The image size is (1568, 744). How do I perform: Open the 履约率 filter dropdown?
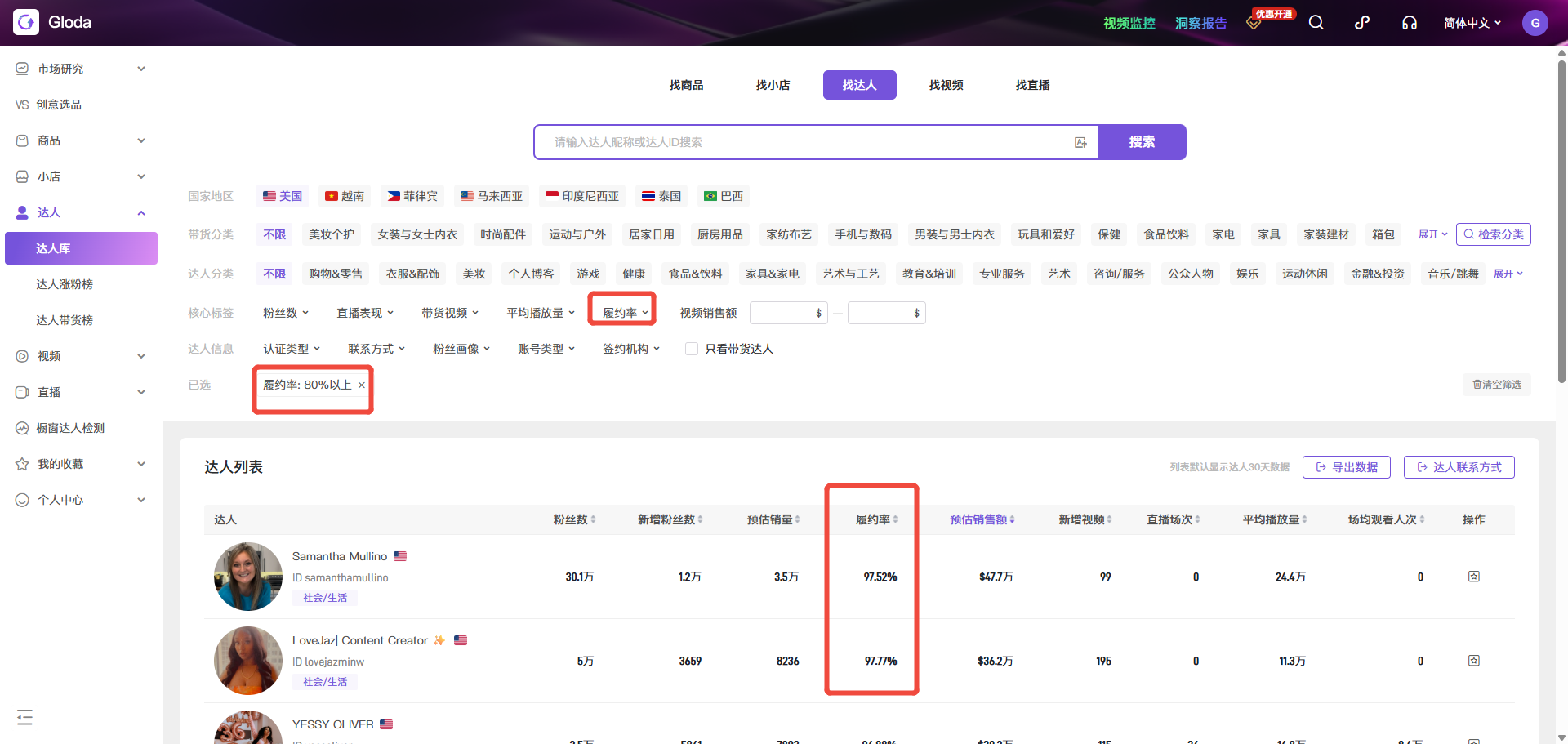click(621, 311)
